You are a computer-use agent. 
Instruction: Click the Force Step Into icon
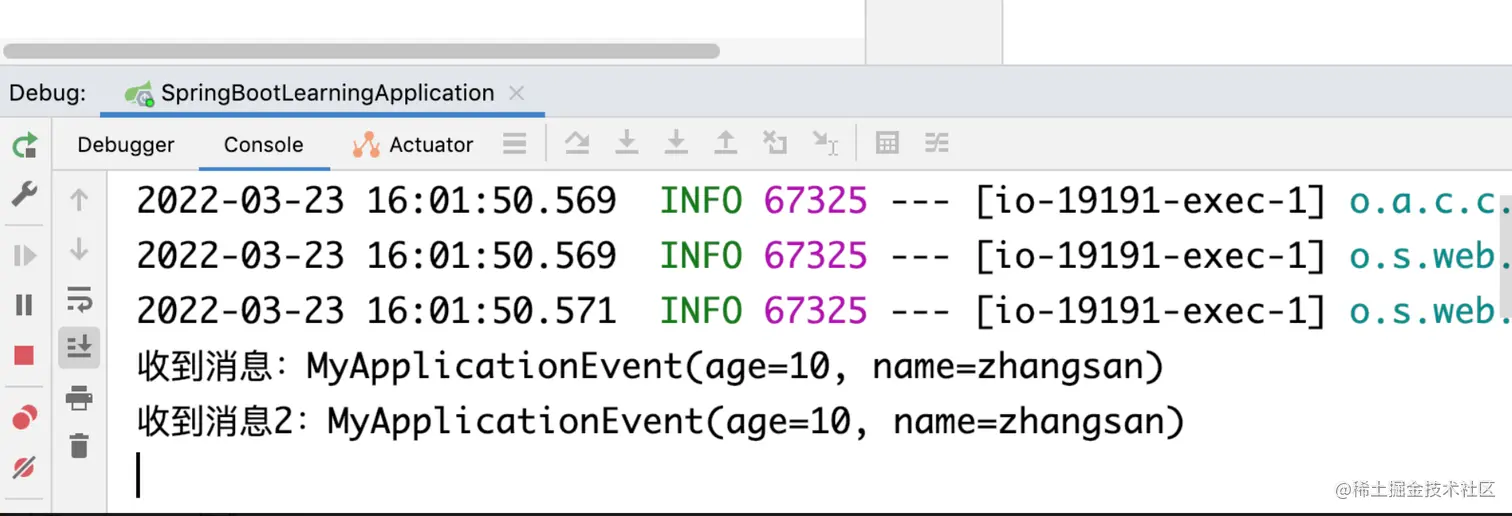pyautogui.click(x=676, y=144)
